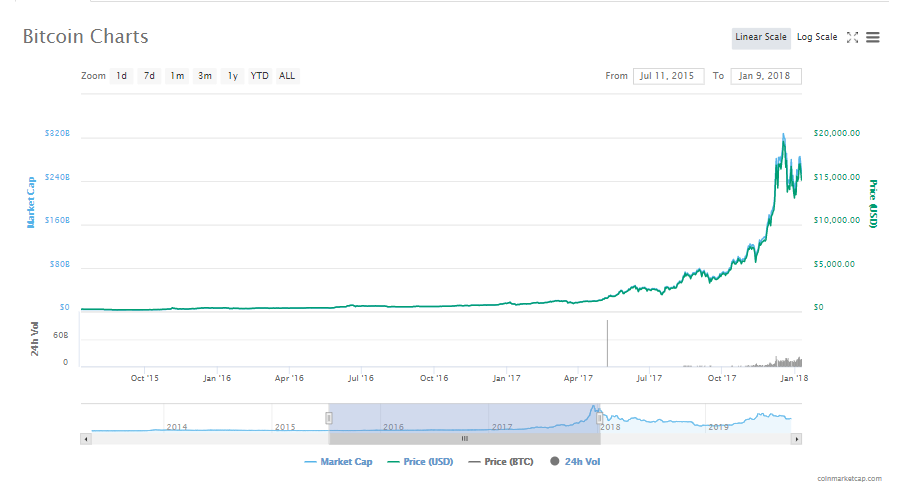Click the $160B market cap axis label
Image resolution: width=904 pixels, height=493 pixels.
pyautogui.click(x=57, y=220)
